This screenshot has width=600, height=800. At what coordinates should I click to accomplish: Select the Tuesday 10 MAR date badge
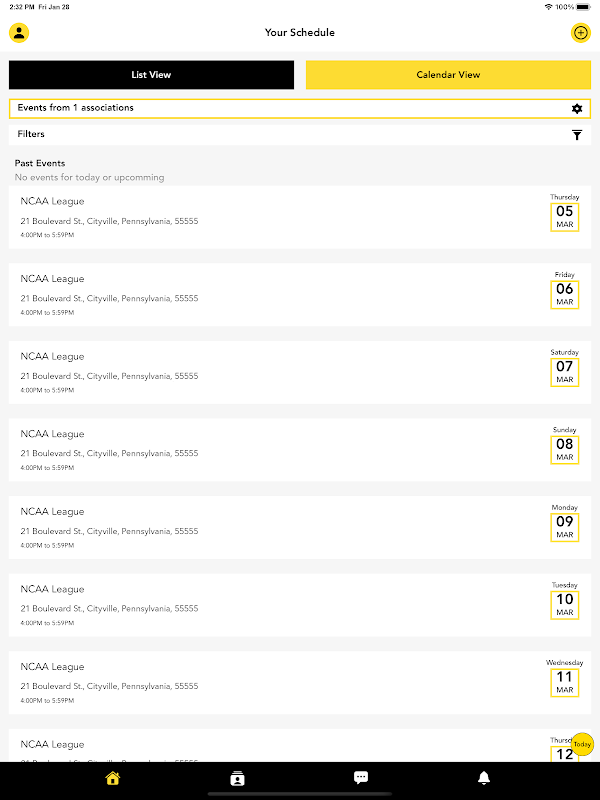point(565,605)
